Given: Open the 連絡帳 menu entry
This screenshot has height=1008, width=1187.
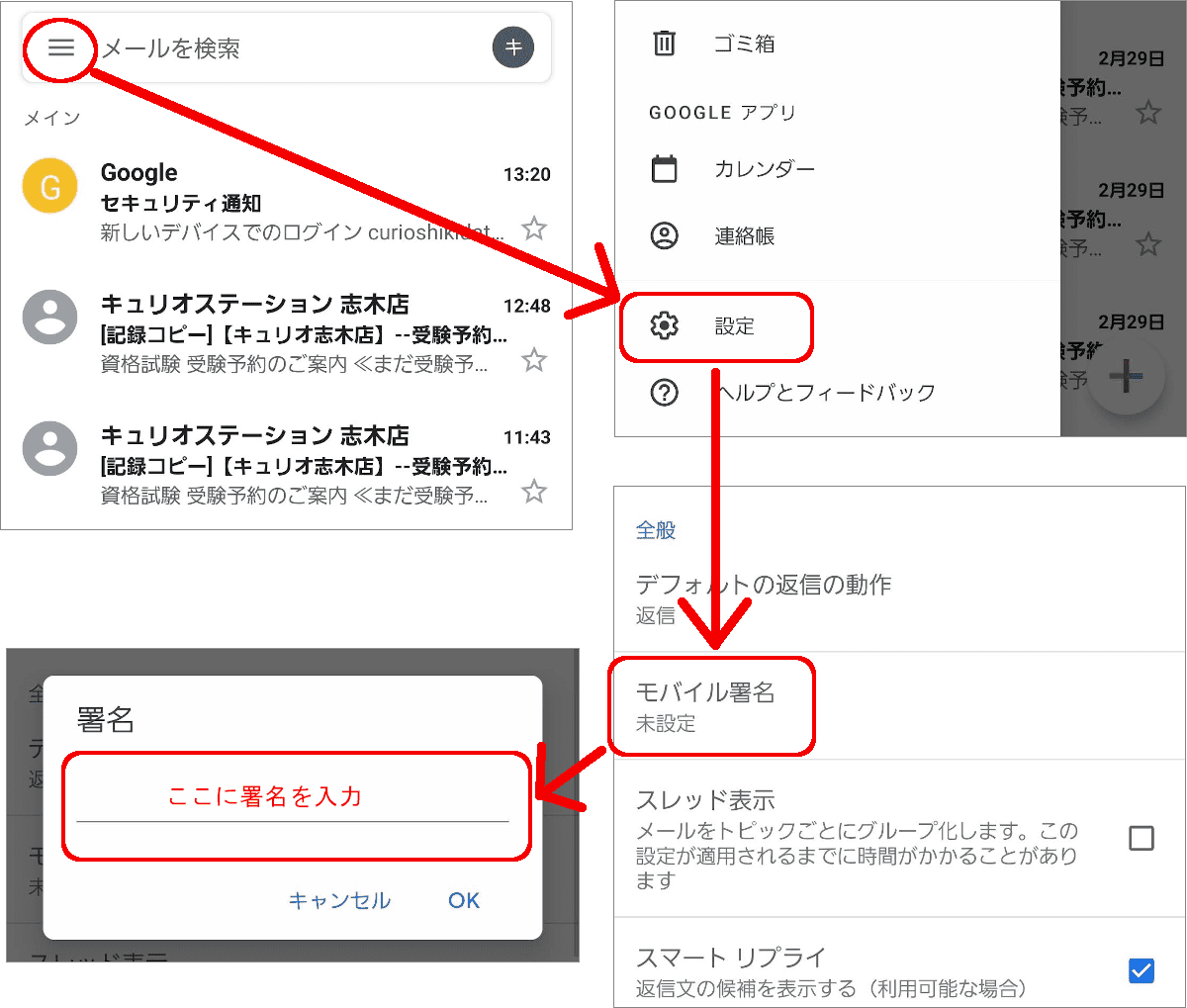Looking at the screenshot, I should pyautogui.click(x=837, y=235).
